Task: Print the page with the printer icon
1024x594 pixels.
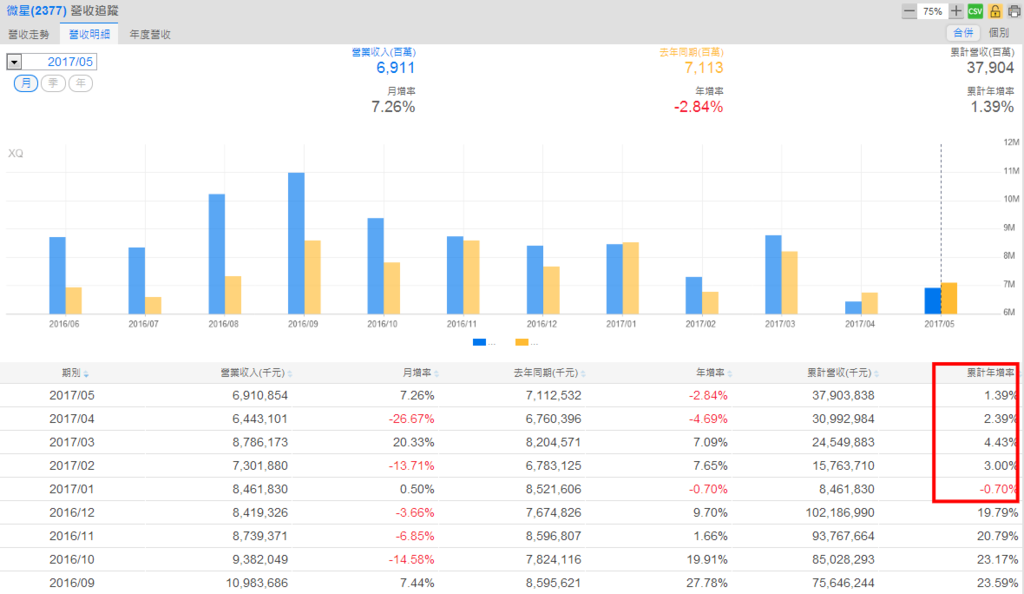Action: tap(1014, 11)
